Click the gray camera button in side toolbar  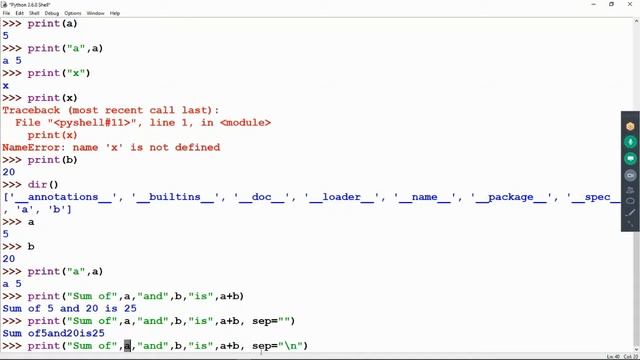point(630,175)
